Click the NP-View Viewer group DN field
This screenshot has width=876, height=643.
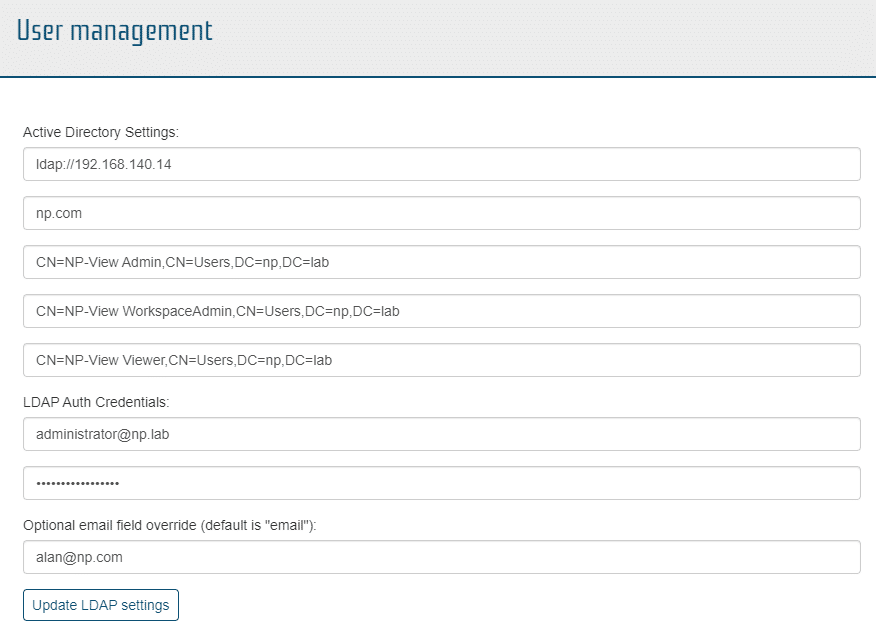(x=441, y=360)
